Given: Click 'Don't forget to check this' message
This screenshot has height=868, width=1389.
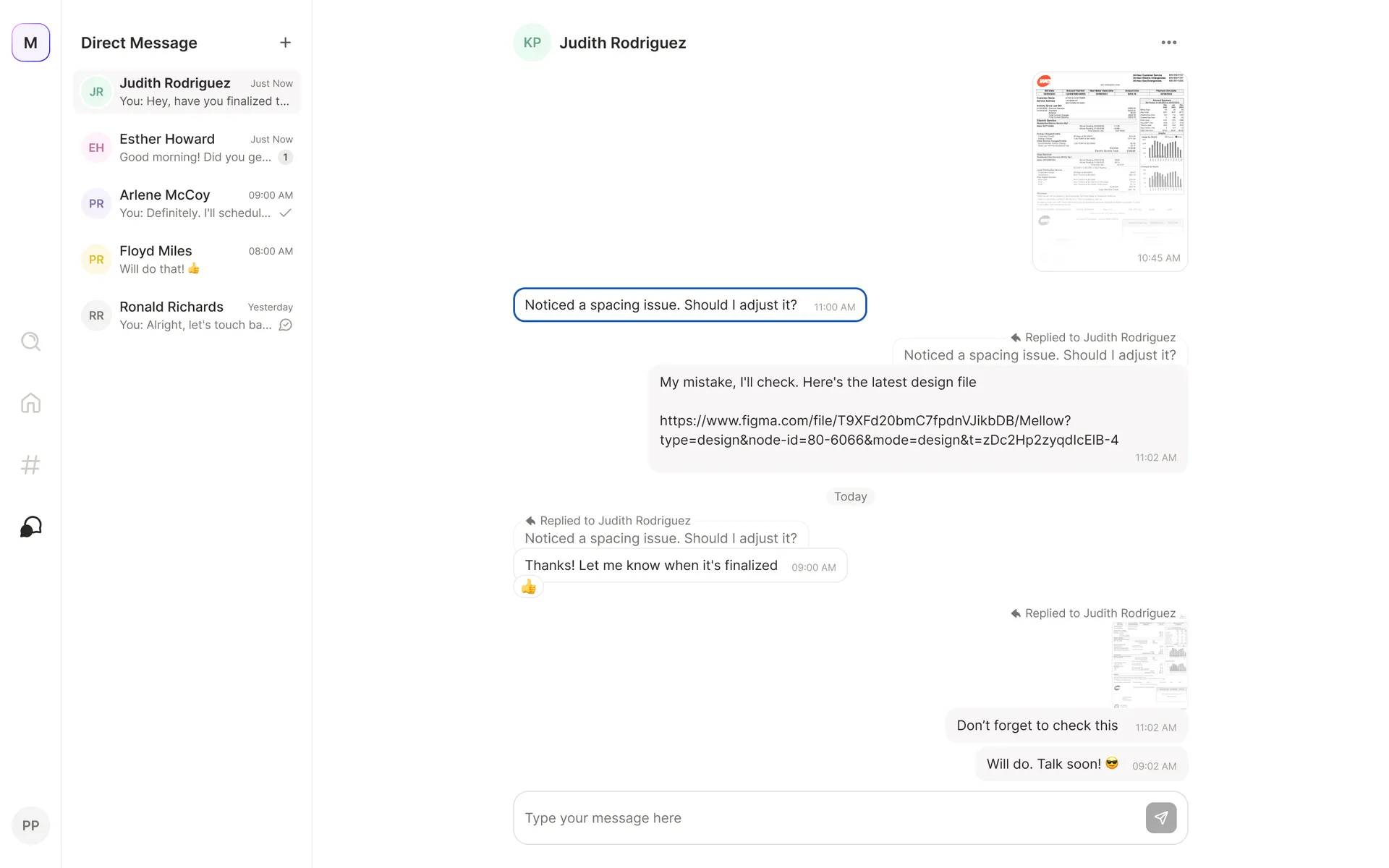Looking at the screenshot, I should point(1066,726).
